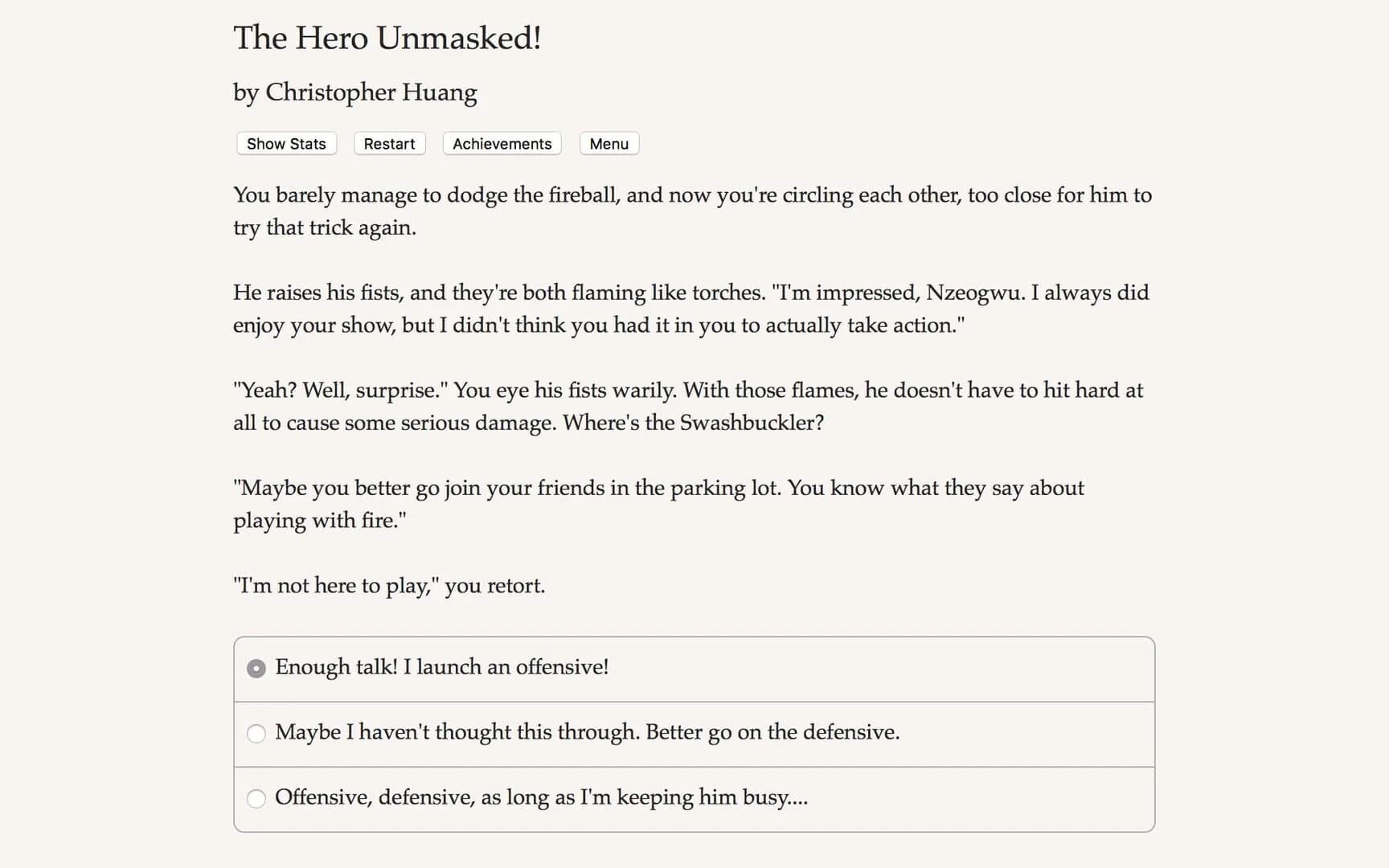1389x868 pixels.
Task: Click the paragraph about flaming fists
Action: point(691,309)
